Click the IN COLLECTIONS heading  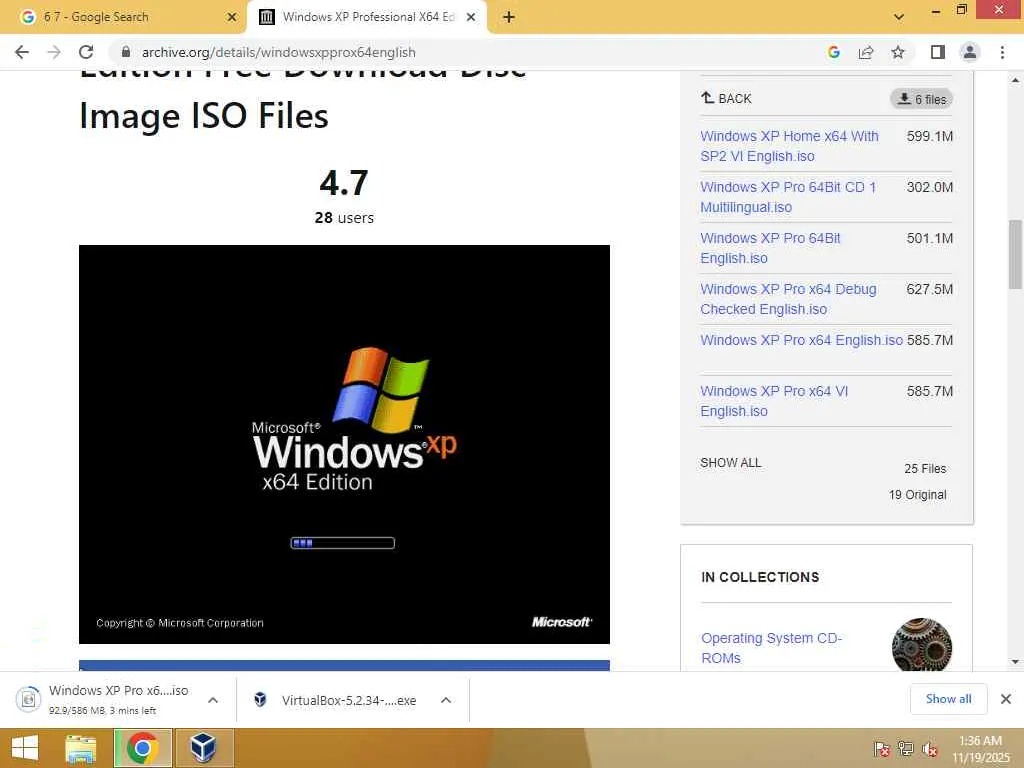tap(760, 577)
